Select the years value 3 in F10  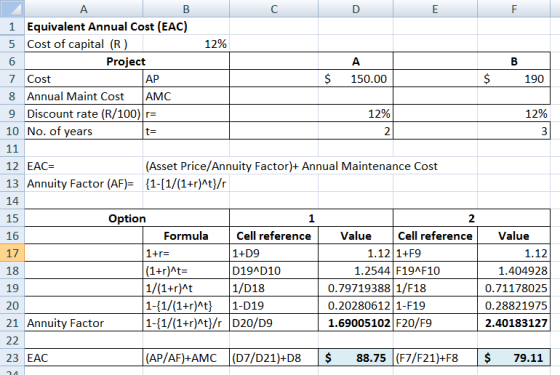pyautogui.click(x=514, y=131)
